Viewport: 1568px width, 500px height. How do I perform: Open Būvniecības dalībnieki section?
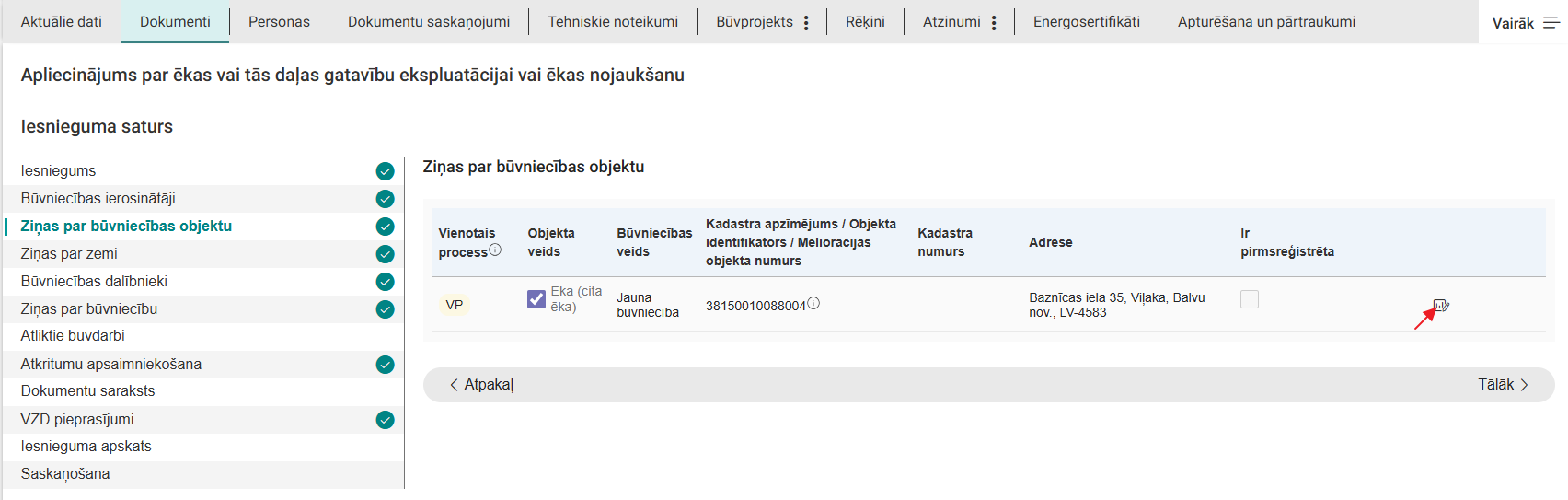pyautogui.click(x=203, y=282)
